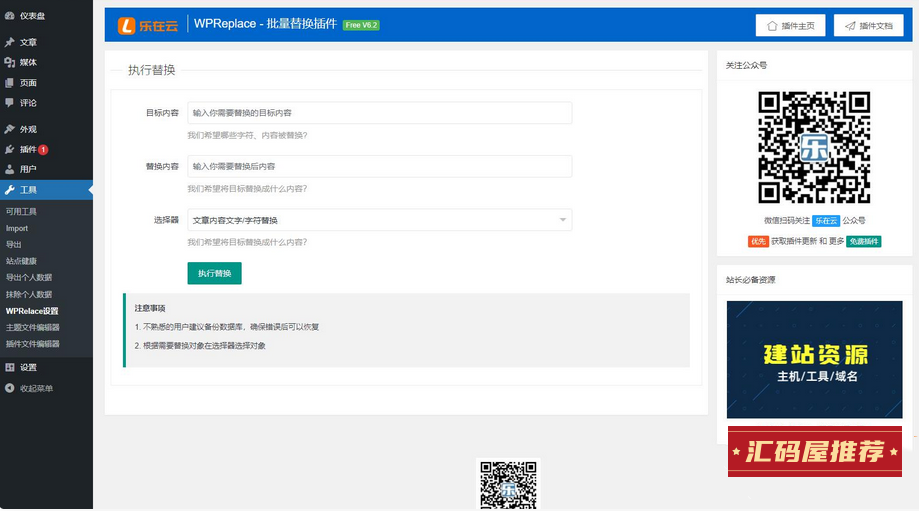The width and height of the screenshot is (919, 511).
Task: Click the 建站资源 banner image
Action: [x=815, y=359]
